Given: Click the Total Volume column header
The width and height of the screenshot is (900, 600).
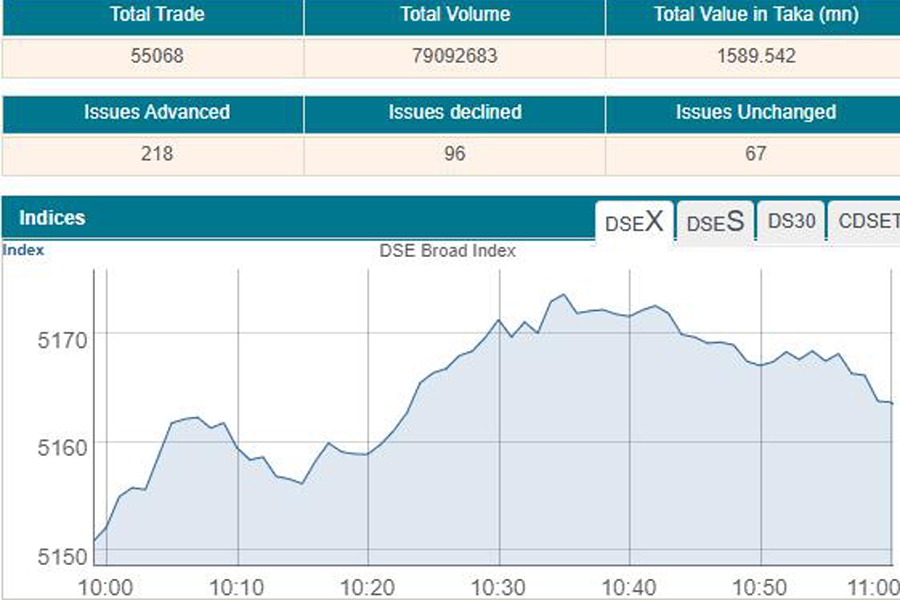Looking at the screenshot, I should coord(455,15).
